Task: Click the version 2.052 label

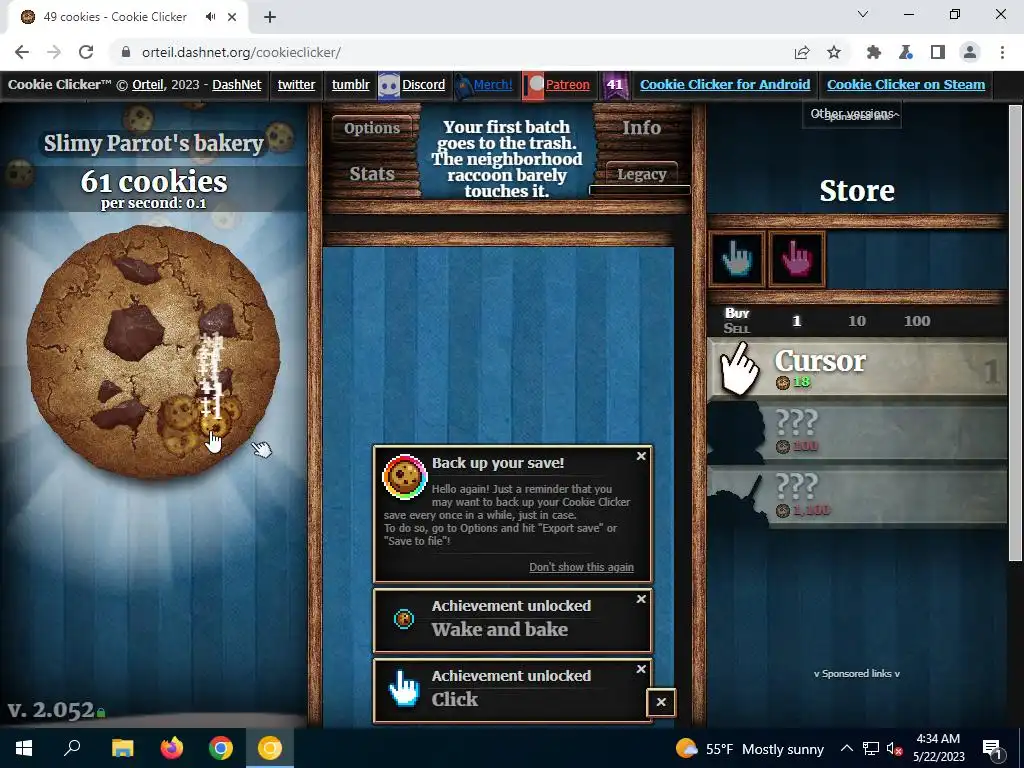Action: pos(51,710)
